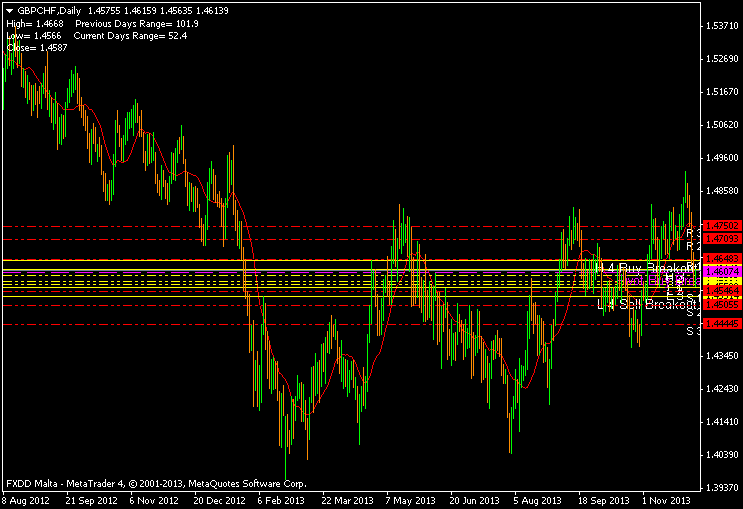743x509 pixels.
Task: Select the red 1.47093 price tag
Action: pos(721,239)
